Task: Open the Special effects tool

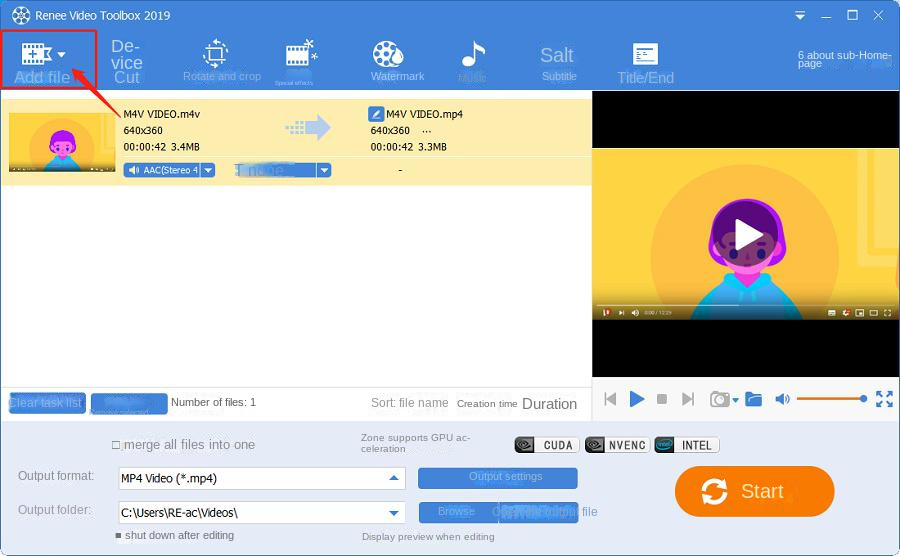Action: 300,59
